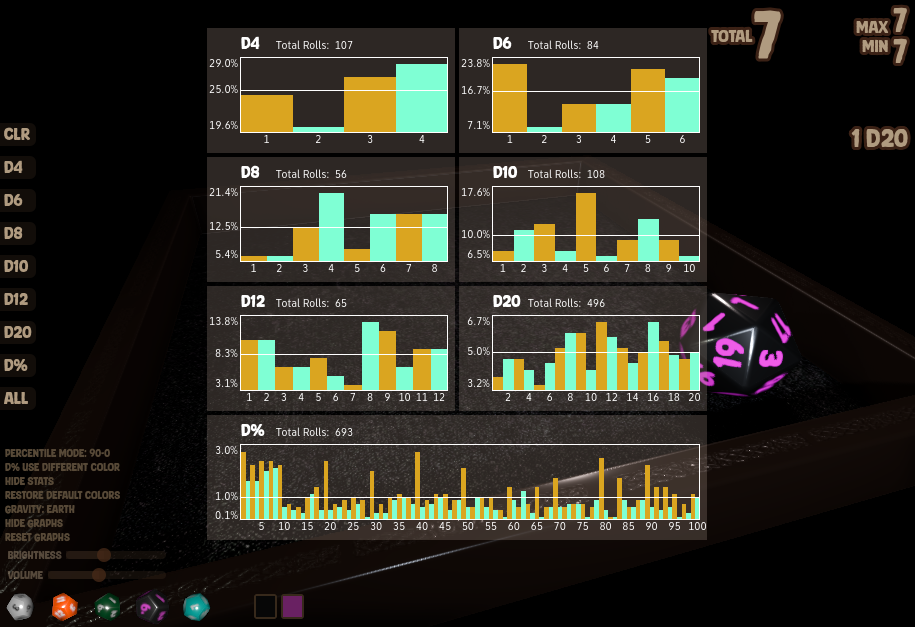Select the white dice skin icon
Image resolution: width=915 pixels, height=627 pixels.
coord(20,606)
